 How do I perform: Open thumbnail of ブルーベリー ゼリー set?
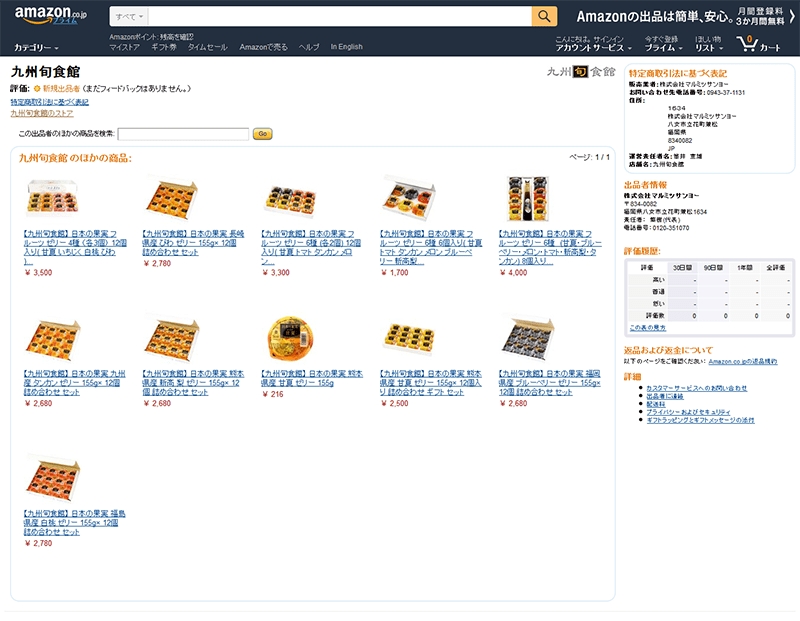pos(528,338)
